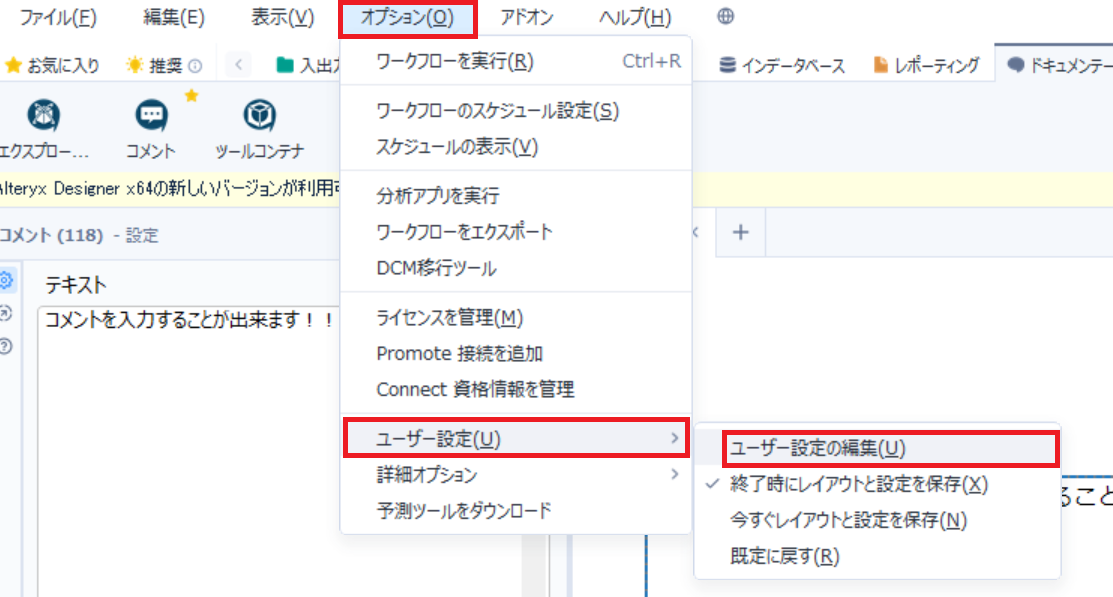Screen dimensions: 1113x597
Task: Expand the ユーザー設定(U) submenu
Action: point(516,439)
